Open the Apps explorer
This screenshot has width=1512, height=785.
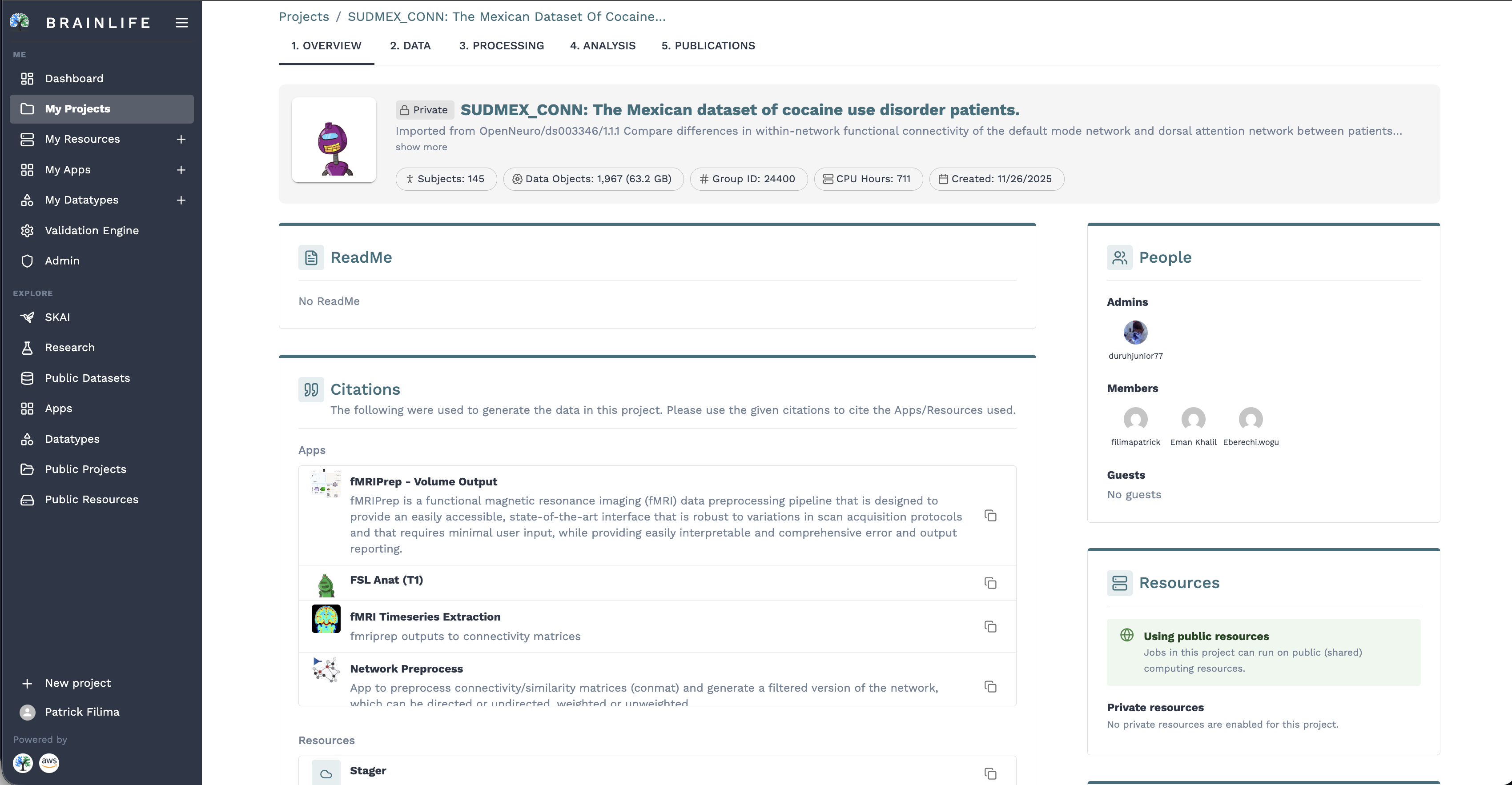pos(101,409)
